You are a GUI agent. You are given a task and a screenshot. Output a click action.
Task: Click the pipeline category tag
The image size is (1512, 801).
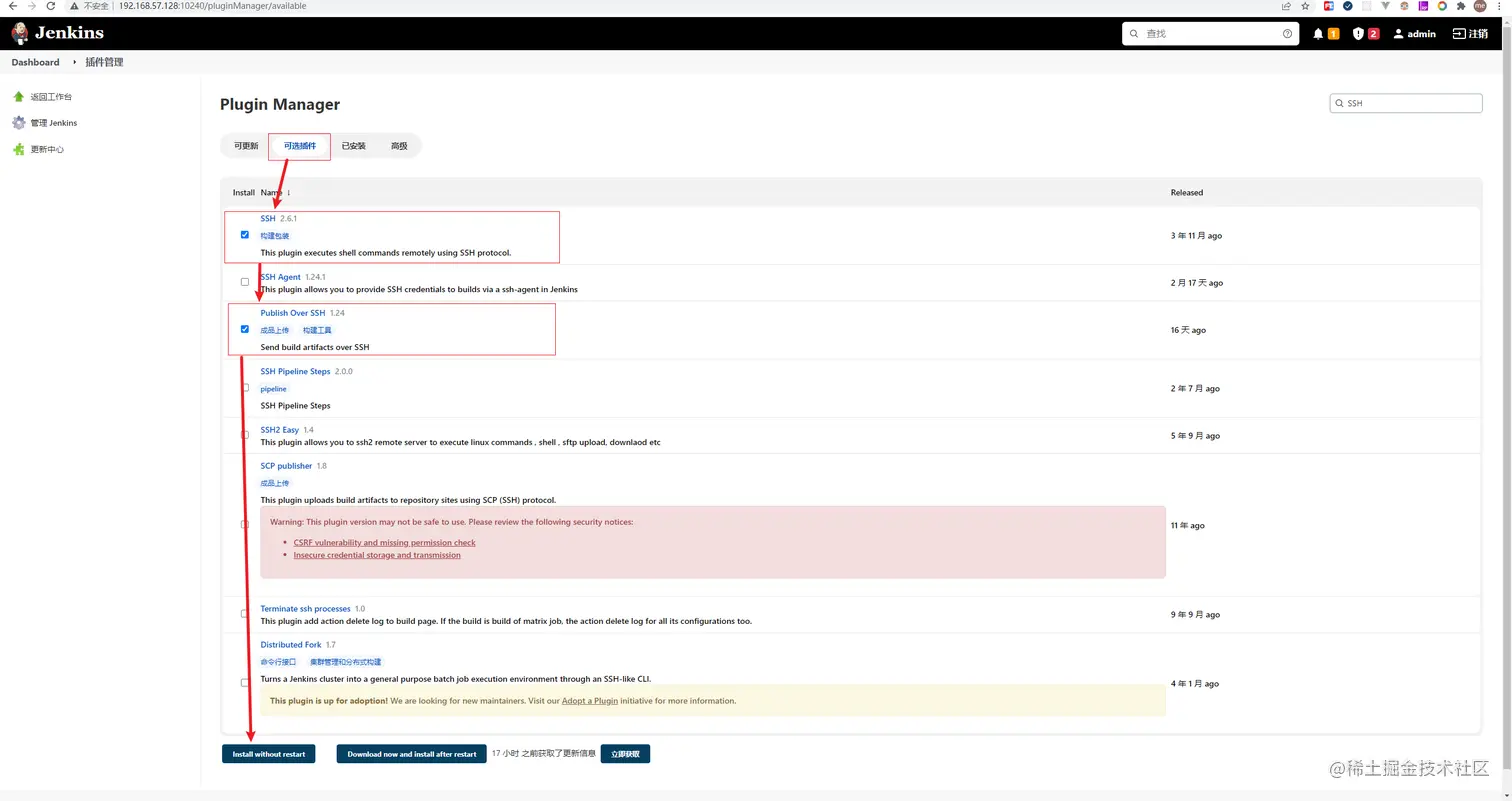tap(274, 389)
